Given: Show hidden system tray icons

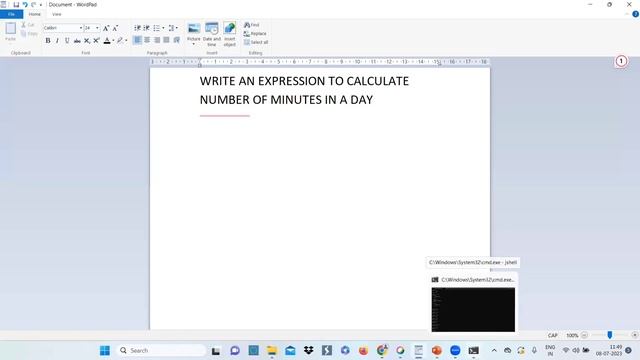Looking at the screenshot, I should [494, 350].
